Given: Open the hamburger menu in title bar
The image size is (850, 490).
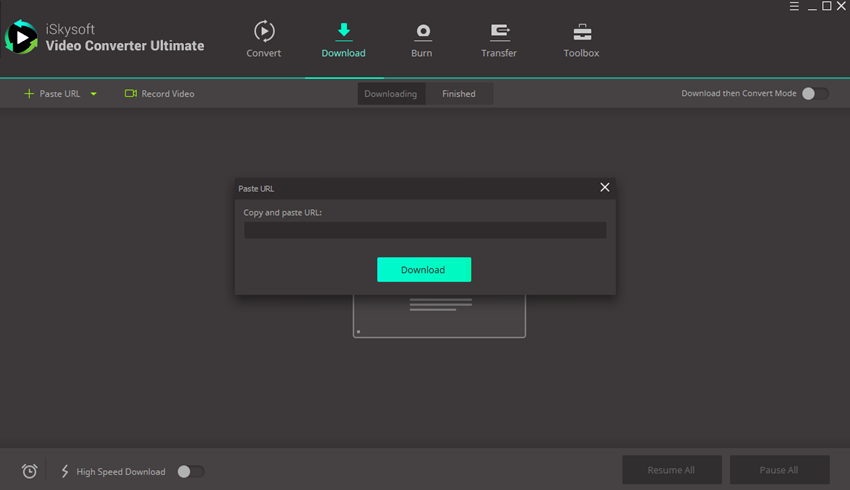Looking at the screenshot, I should [x=793, y=7].
